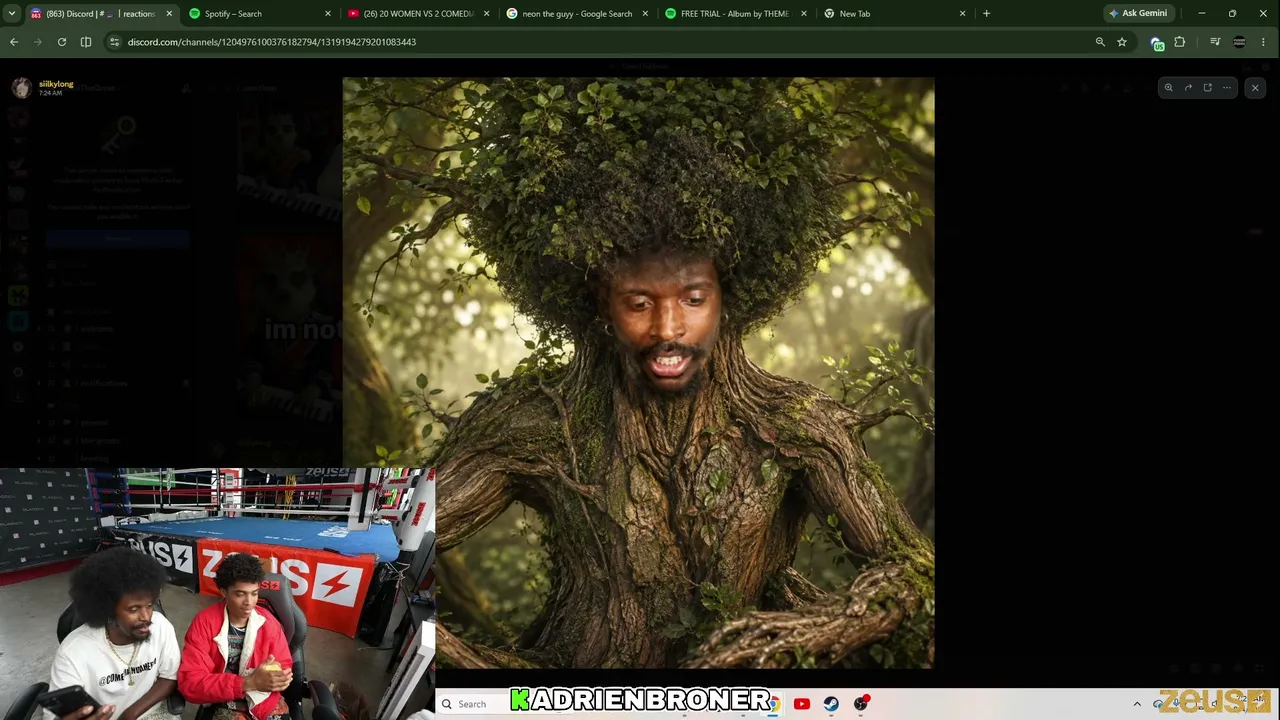Open the page zoom magnifier in address bar
The image size is (1280, 720).
(1100, 42)
